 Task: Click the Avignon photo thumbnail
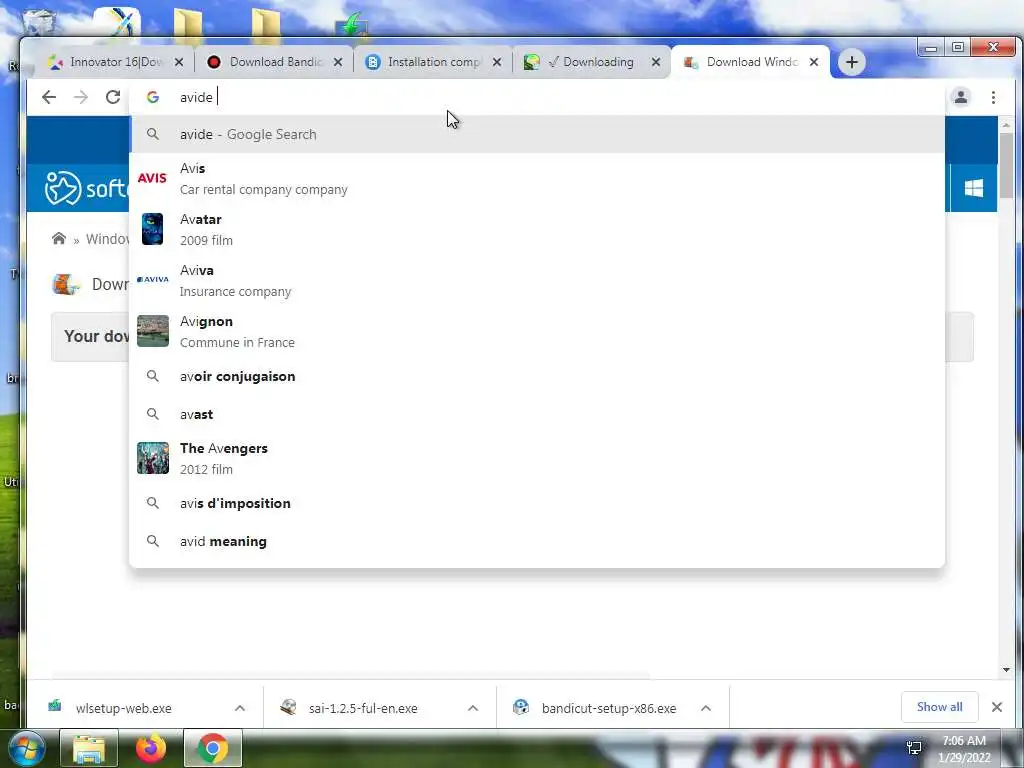pos(152,331)
